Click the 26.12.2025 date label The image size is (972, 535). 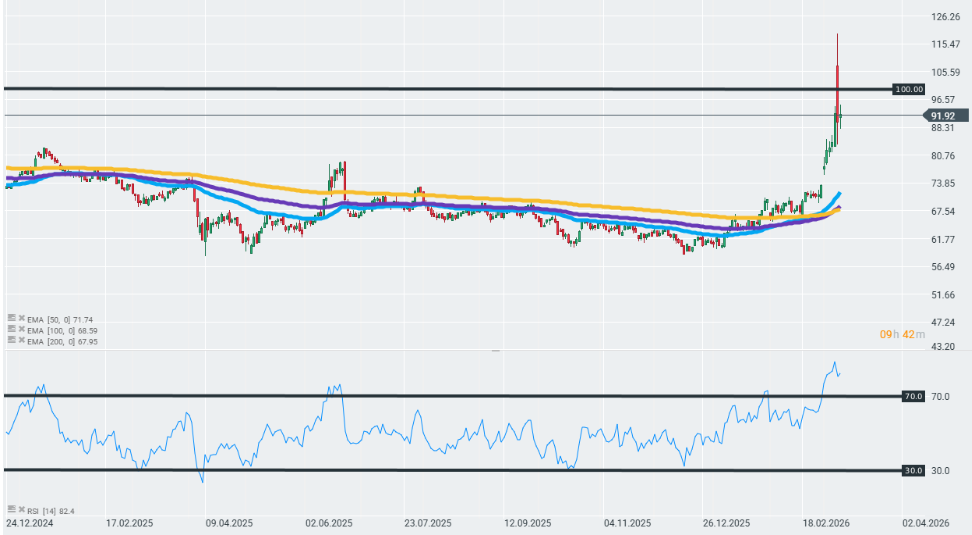[x=727, y=523]
